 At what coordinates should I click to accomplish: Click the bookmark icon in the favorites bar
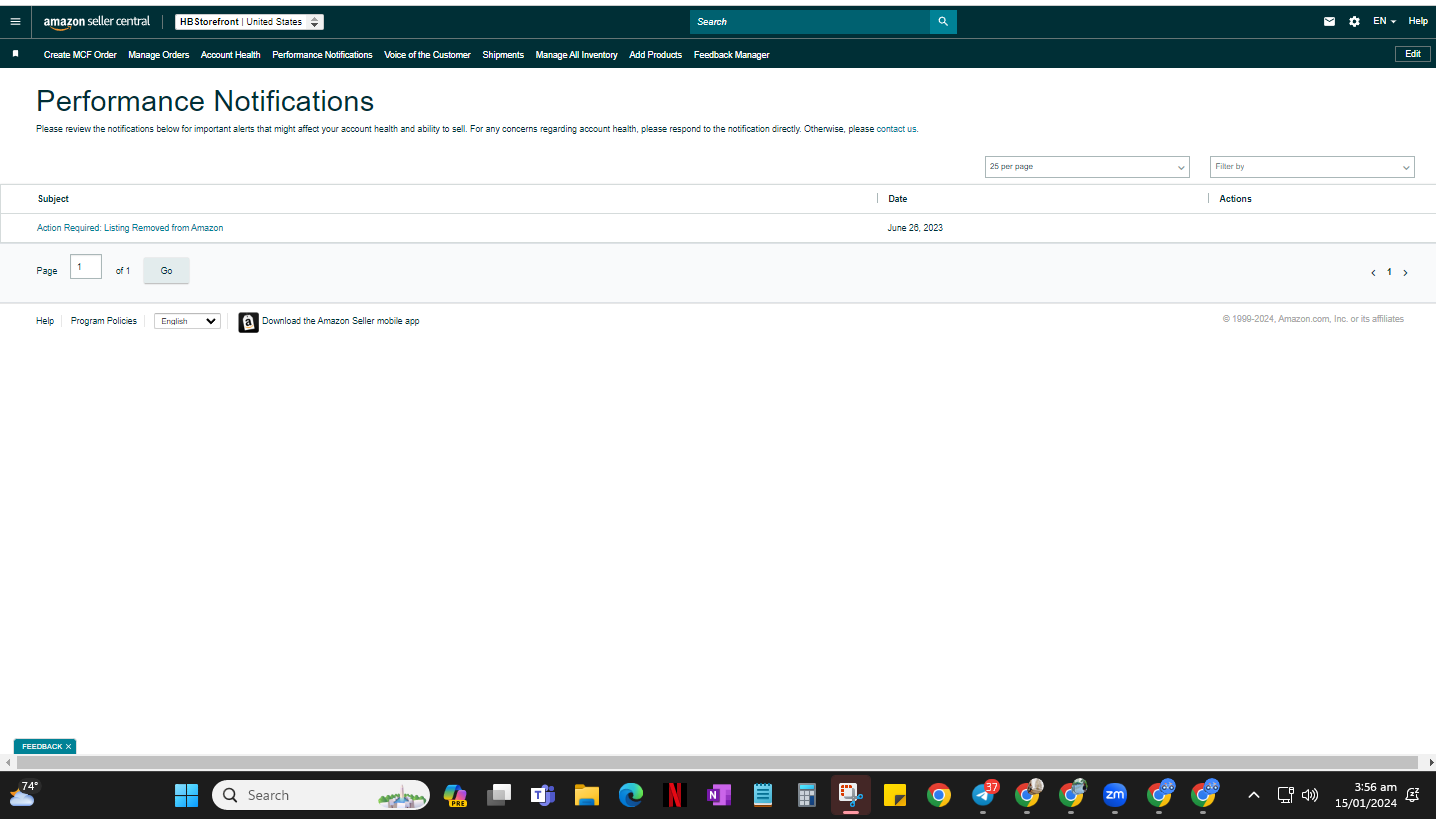[x=15, y=54]
